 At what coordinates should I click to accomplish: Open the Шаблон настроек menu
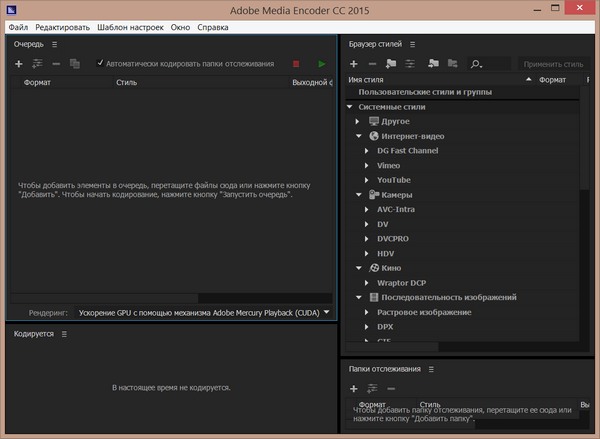(130, 28)
